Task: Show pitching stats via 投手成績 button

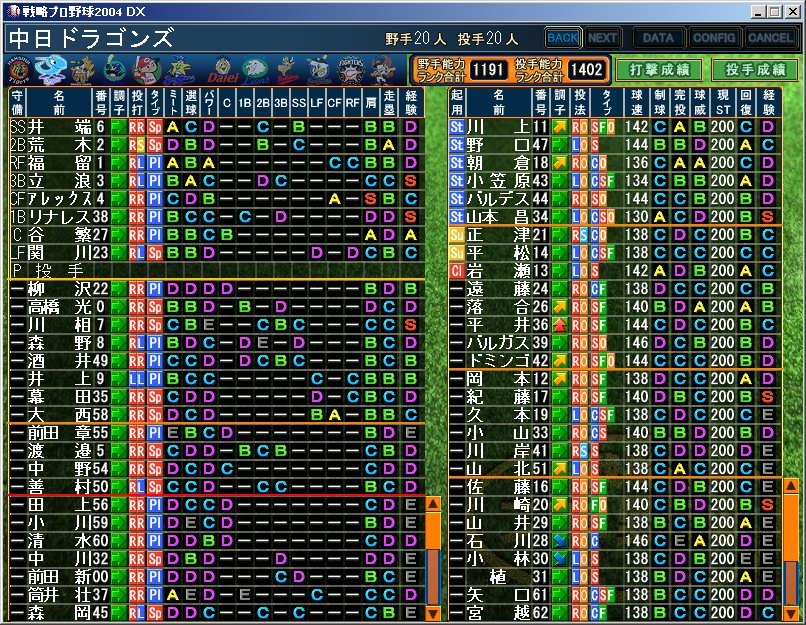Action: click(754, 69)
